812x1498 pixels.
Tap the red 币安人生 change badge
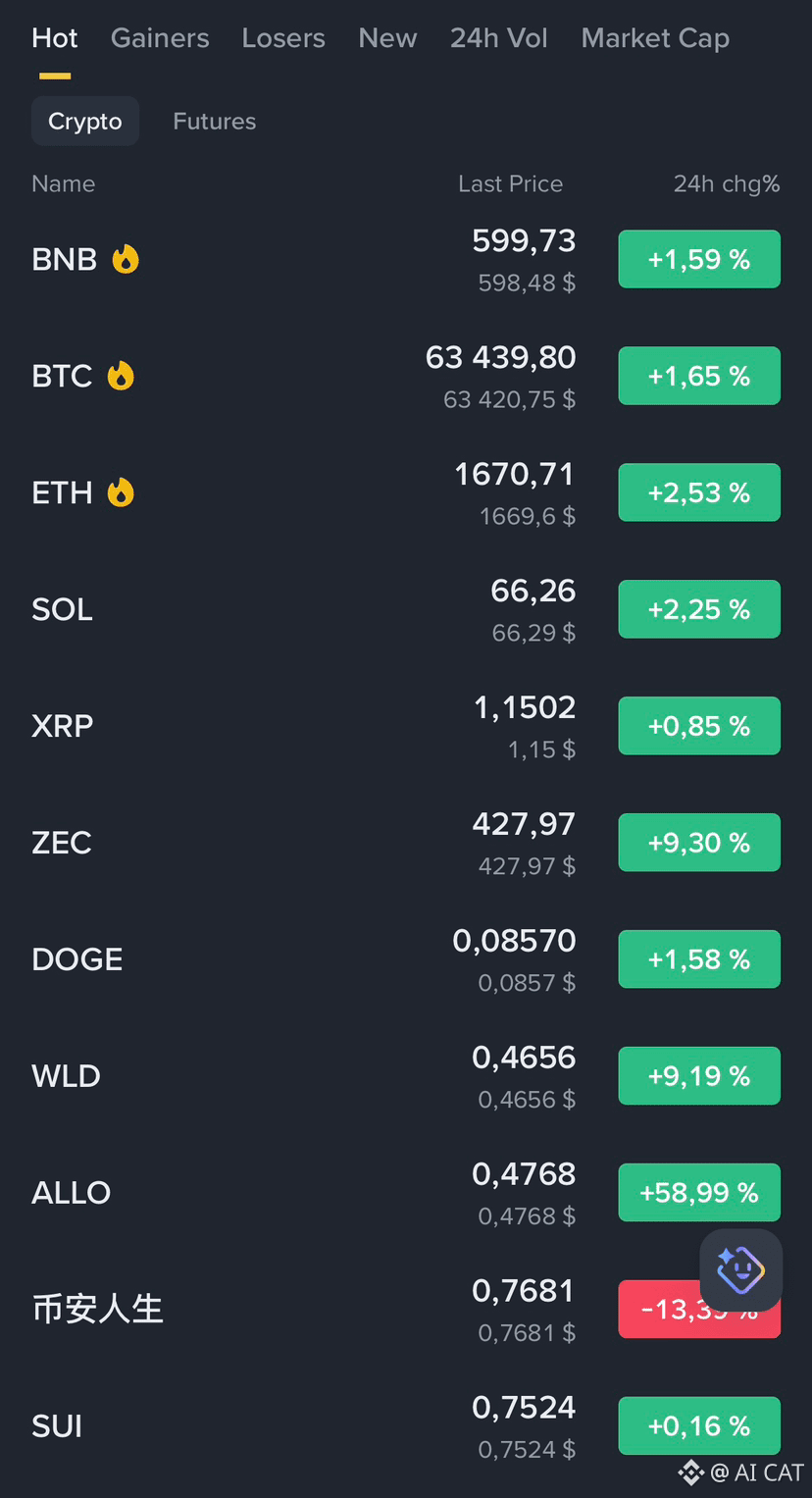[699, 1310]
